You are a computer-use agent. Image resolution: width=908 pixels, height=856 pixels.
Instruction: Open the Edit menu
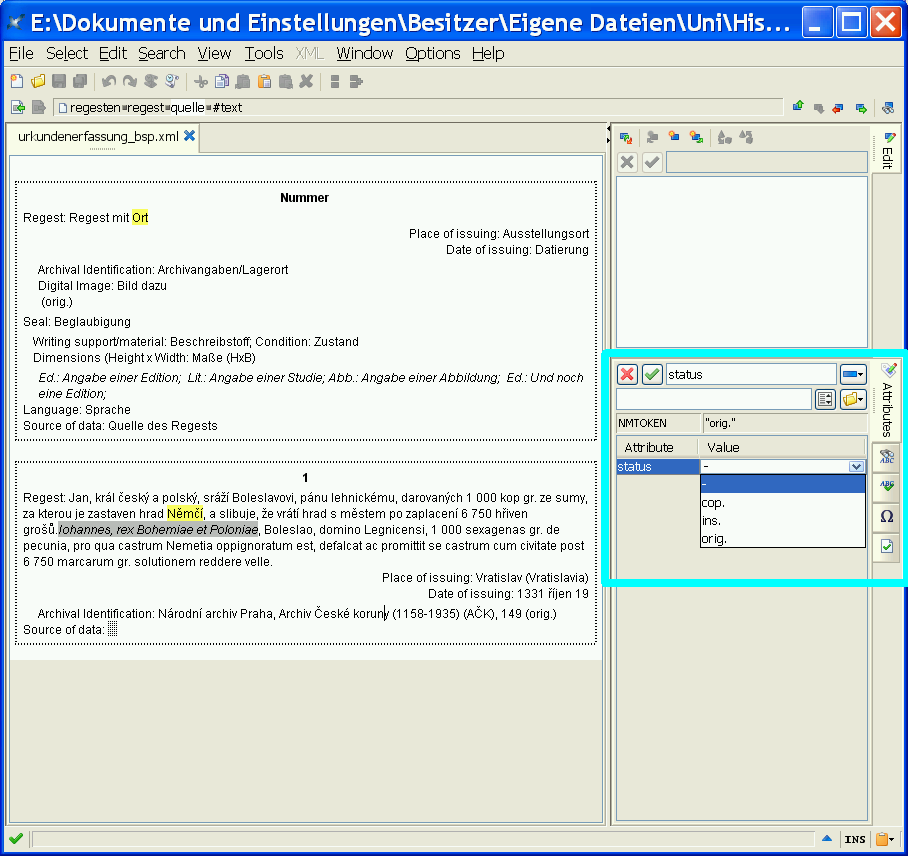pyautogui.click(x=112, y=53)
